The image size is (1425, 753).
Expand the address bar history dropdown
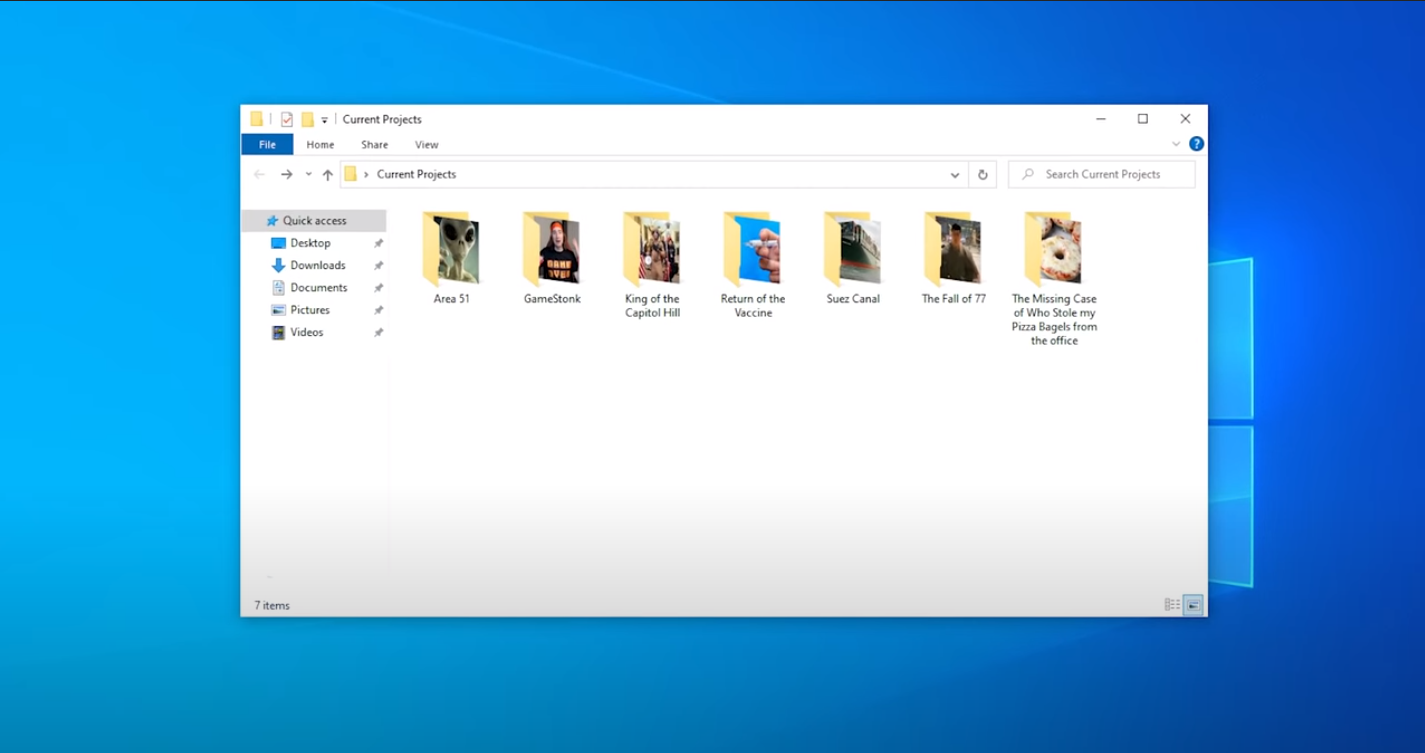coord(955,174)
